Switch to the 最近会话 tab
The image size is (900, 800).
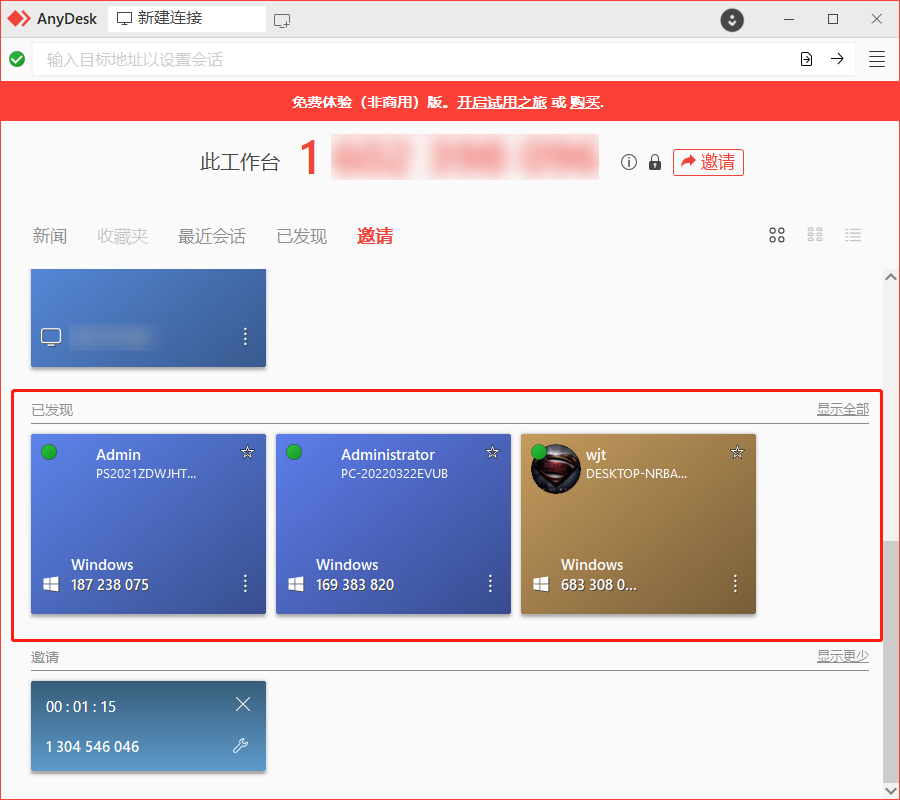(x=211, y=236)
